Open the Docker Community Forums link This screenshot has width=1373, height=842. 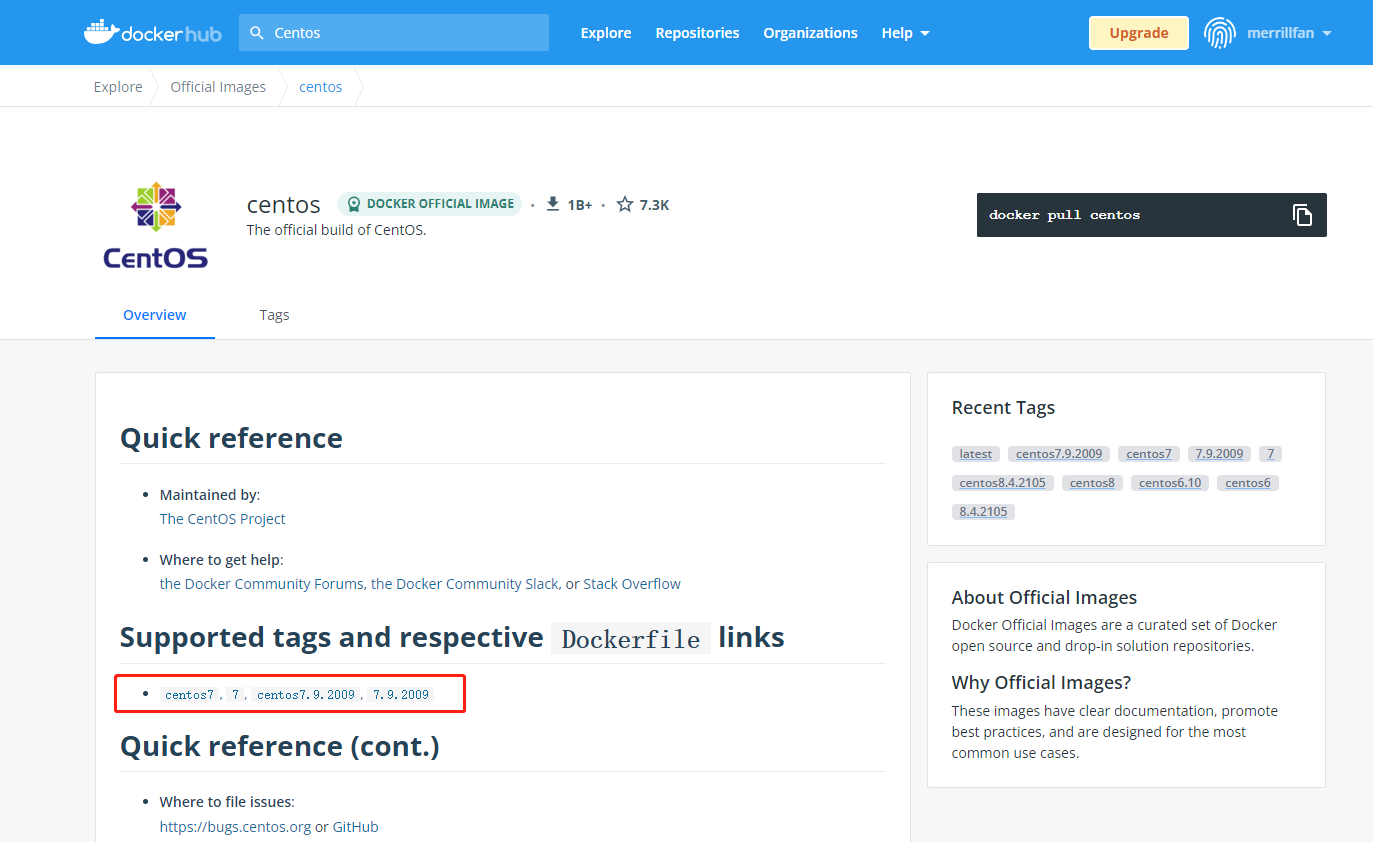(262, 584)
